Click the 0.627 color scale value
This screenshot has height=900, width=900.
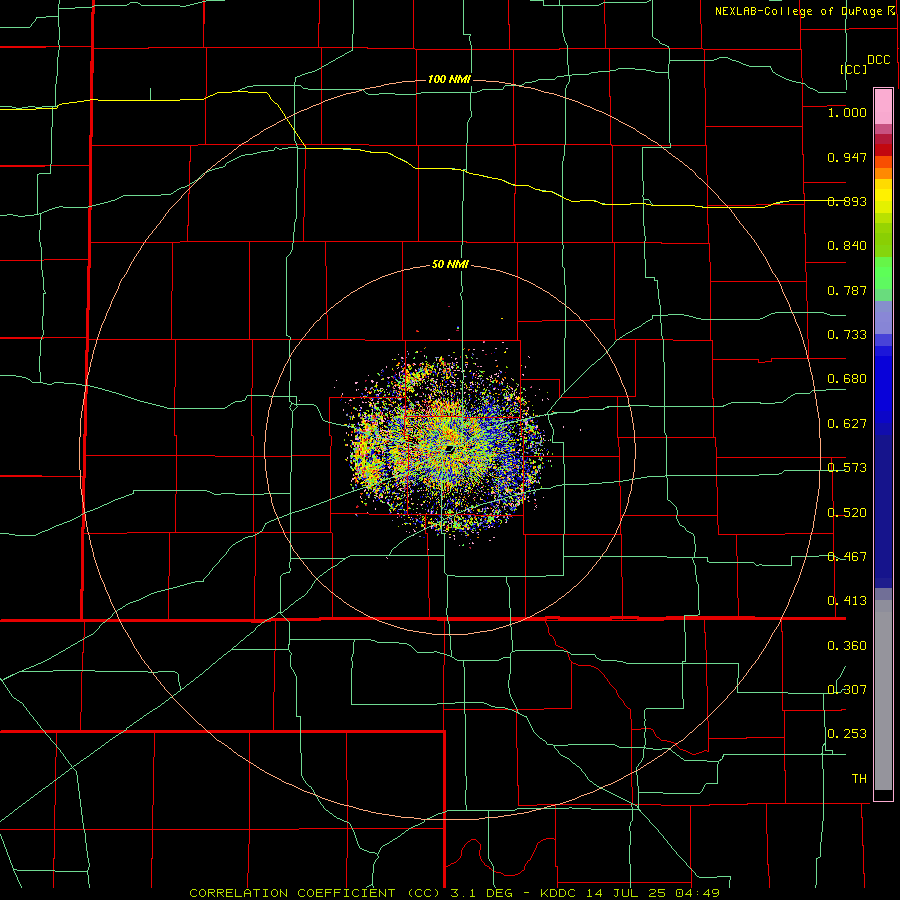coord(847,424)
